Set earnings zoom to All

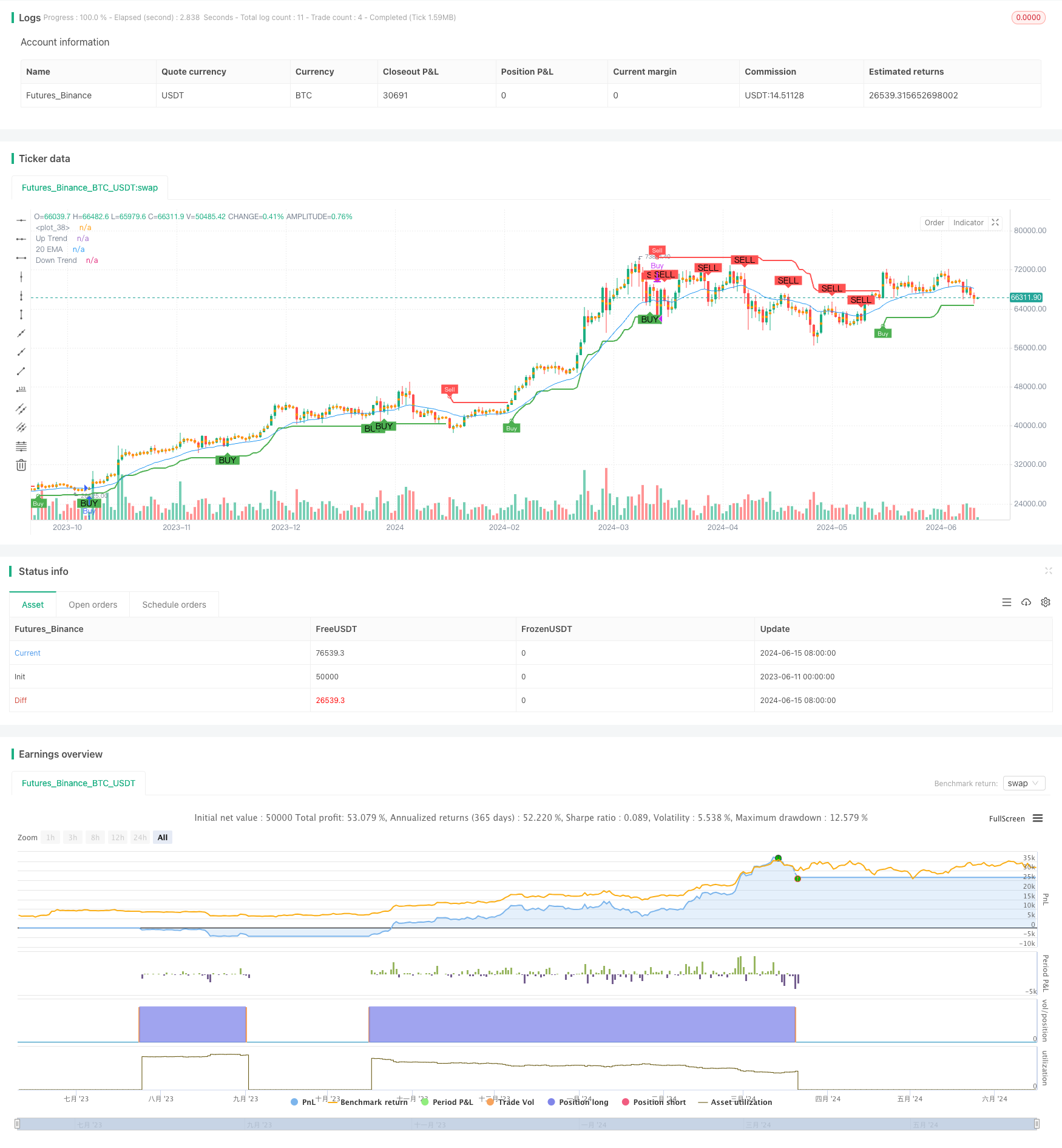[x=163, y=837]
